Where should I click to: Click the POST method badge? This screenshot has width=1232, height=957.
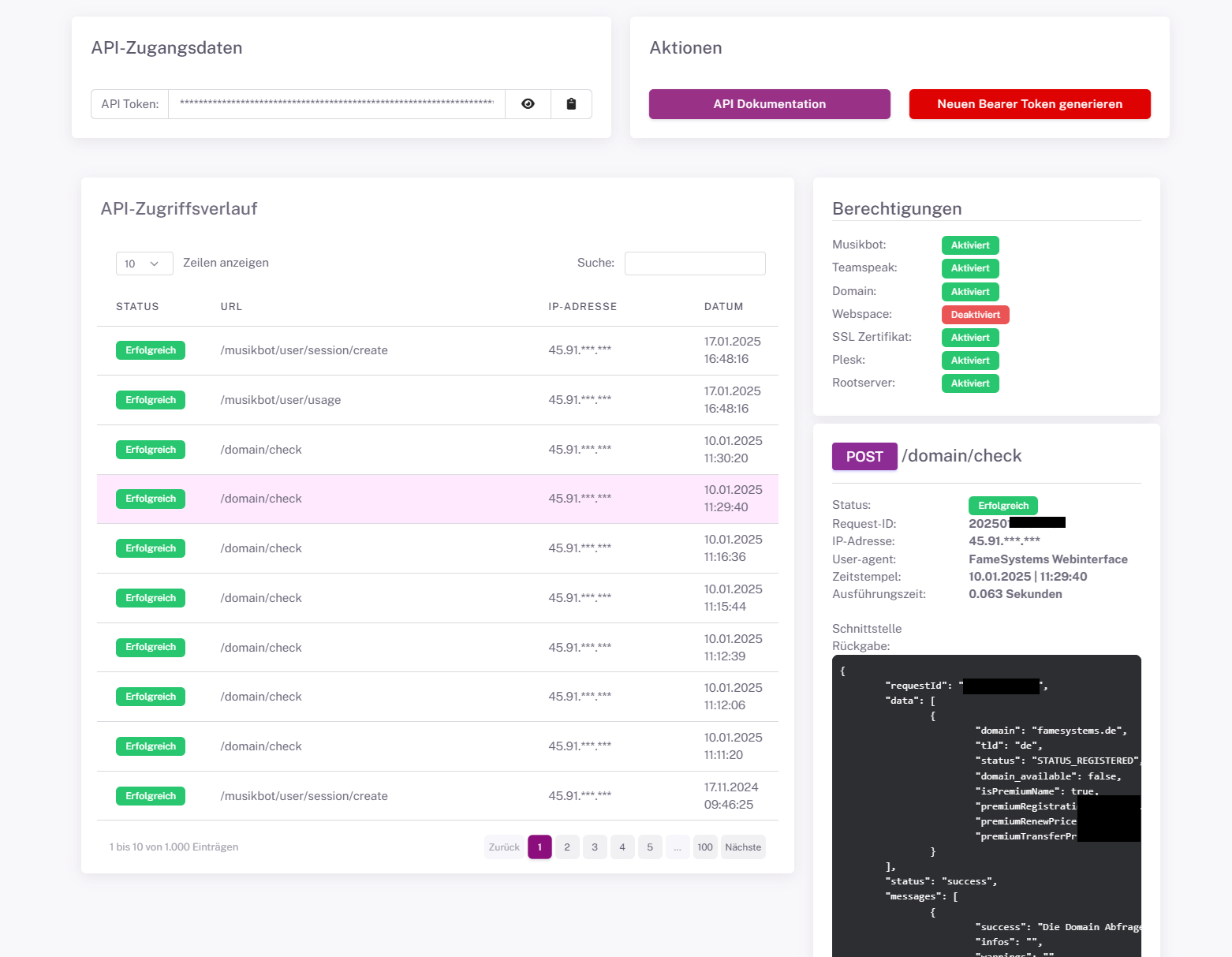(x=864, y=456)
